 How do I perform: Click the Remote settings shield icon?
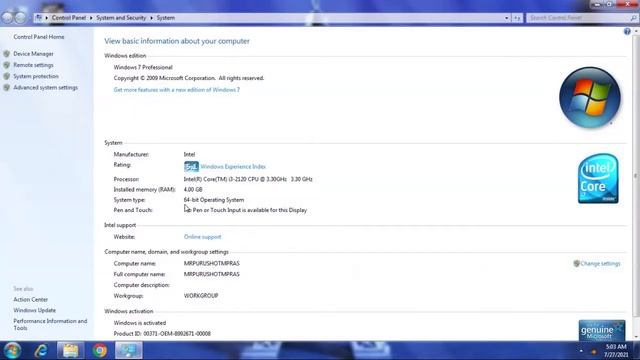[7, 65]
